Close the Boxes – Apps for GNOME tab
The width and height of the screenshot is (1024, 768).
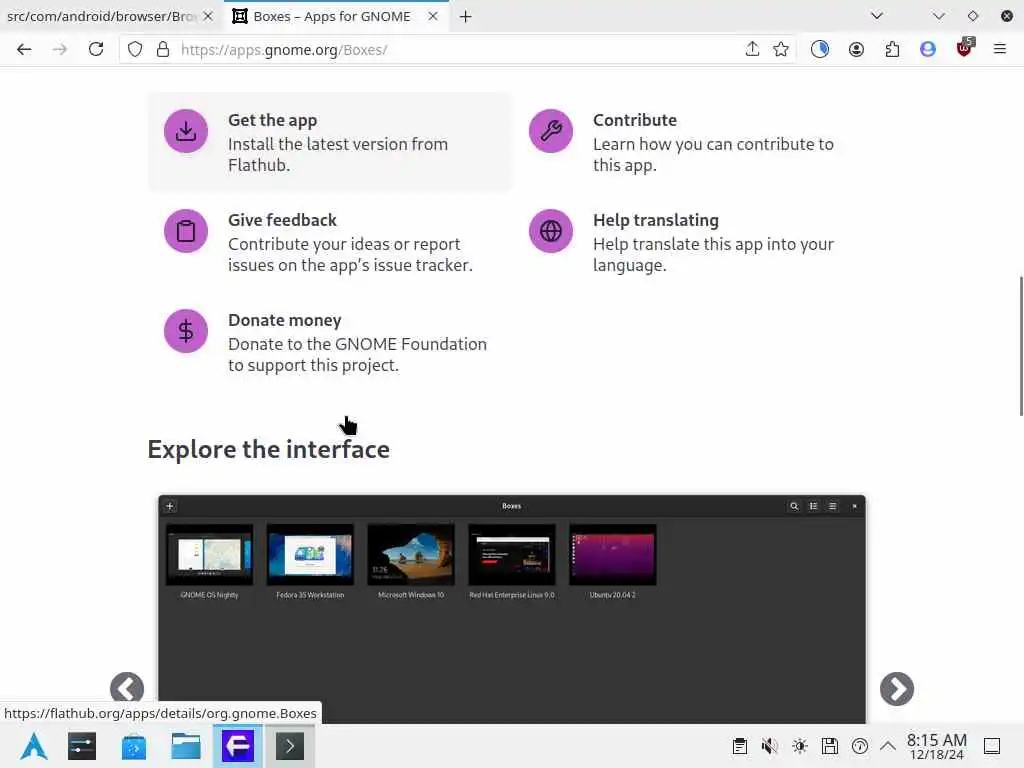(x=432, y=16)
